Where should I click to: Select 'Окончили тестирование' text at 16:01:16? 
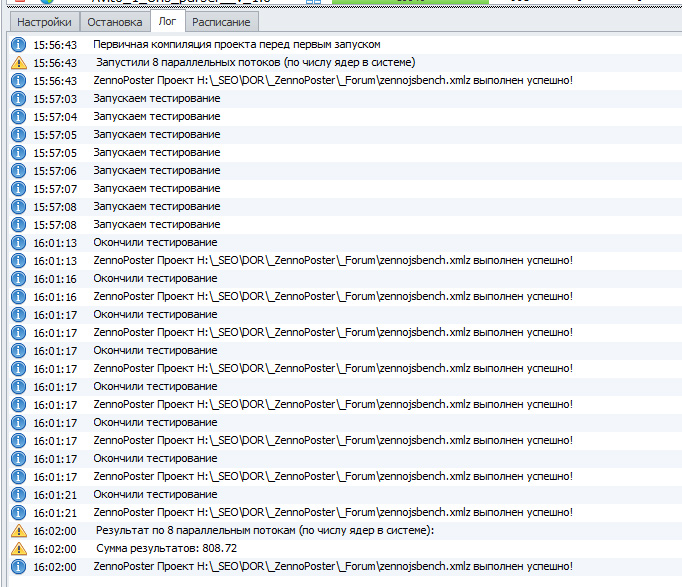click(155, 279)
